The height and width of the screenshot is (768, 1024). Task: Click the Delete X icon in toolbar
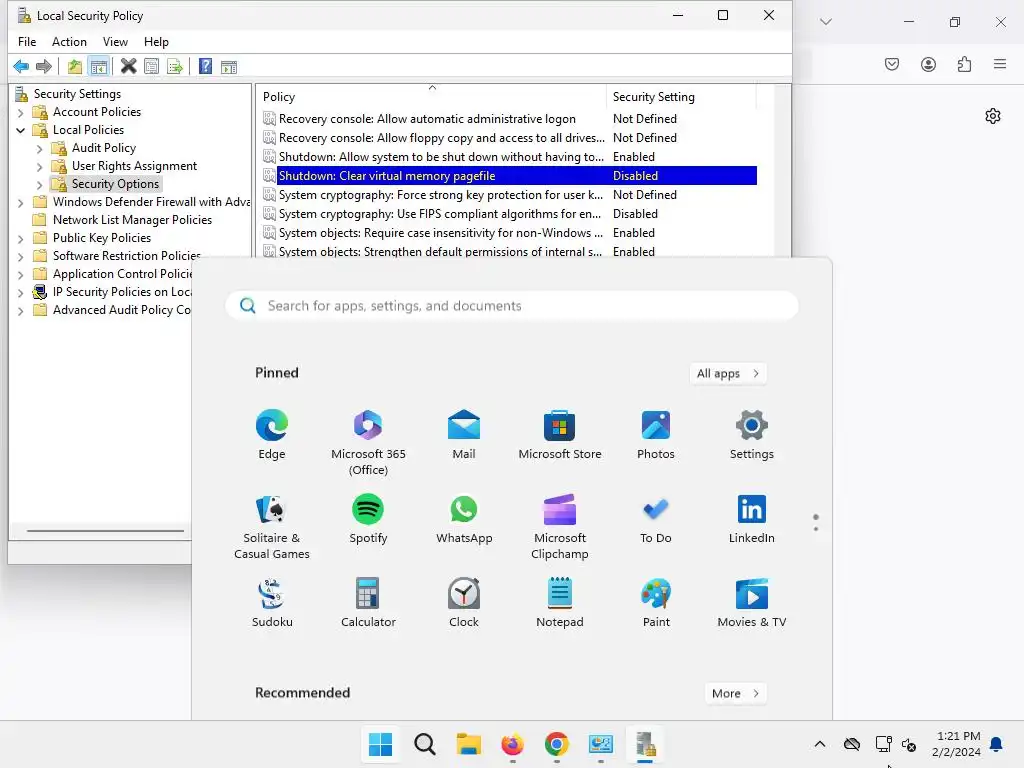129,67
